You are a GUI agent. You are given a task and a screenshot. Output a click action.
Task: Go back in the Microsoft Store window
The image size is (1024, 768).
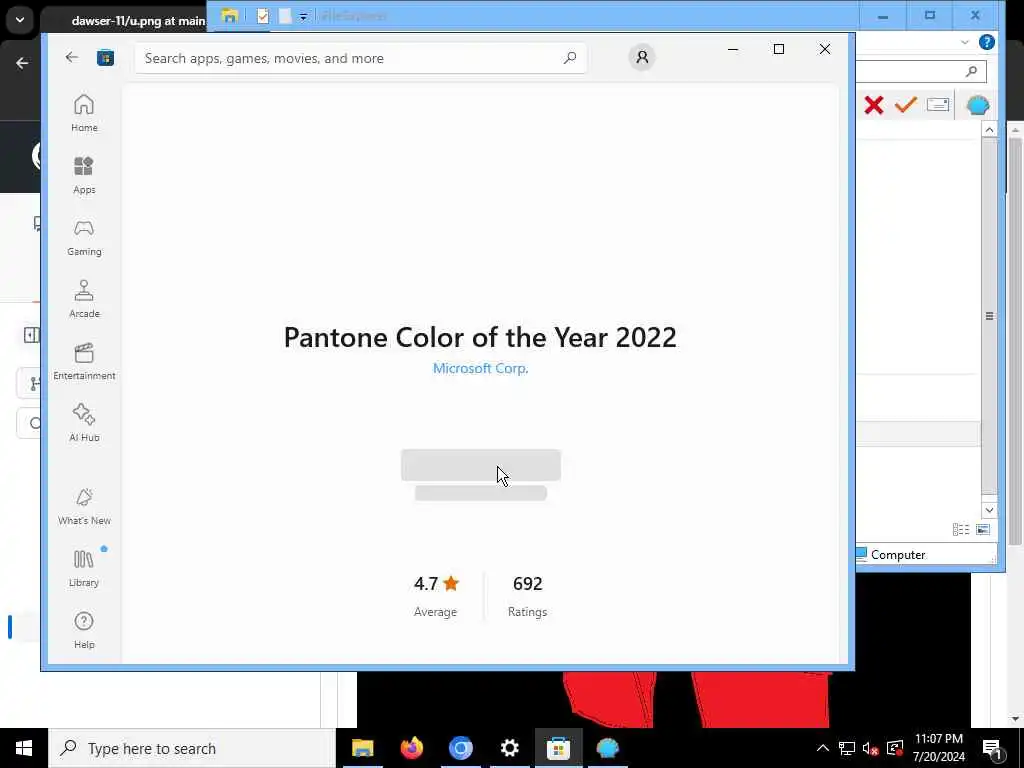point(72,57)
